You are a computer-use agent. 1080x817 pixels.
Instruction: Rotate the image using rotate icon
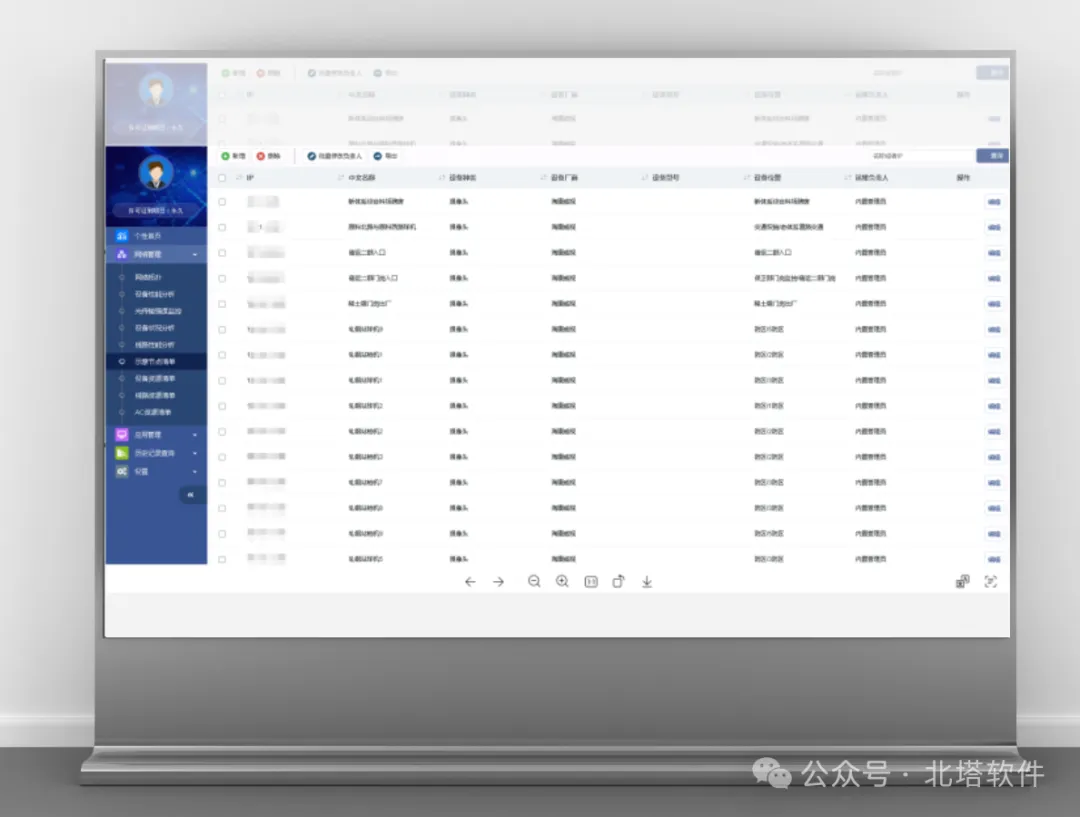[x=619, y=581]
